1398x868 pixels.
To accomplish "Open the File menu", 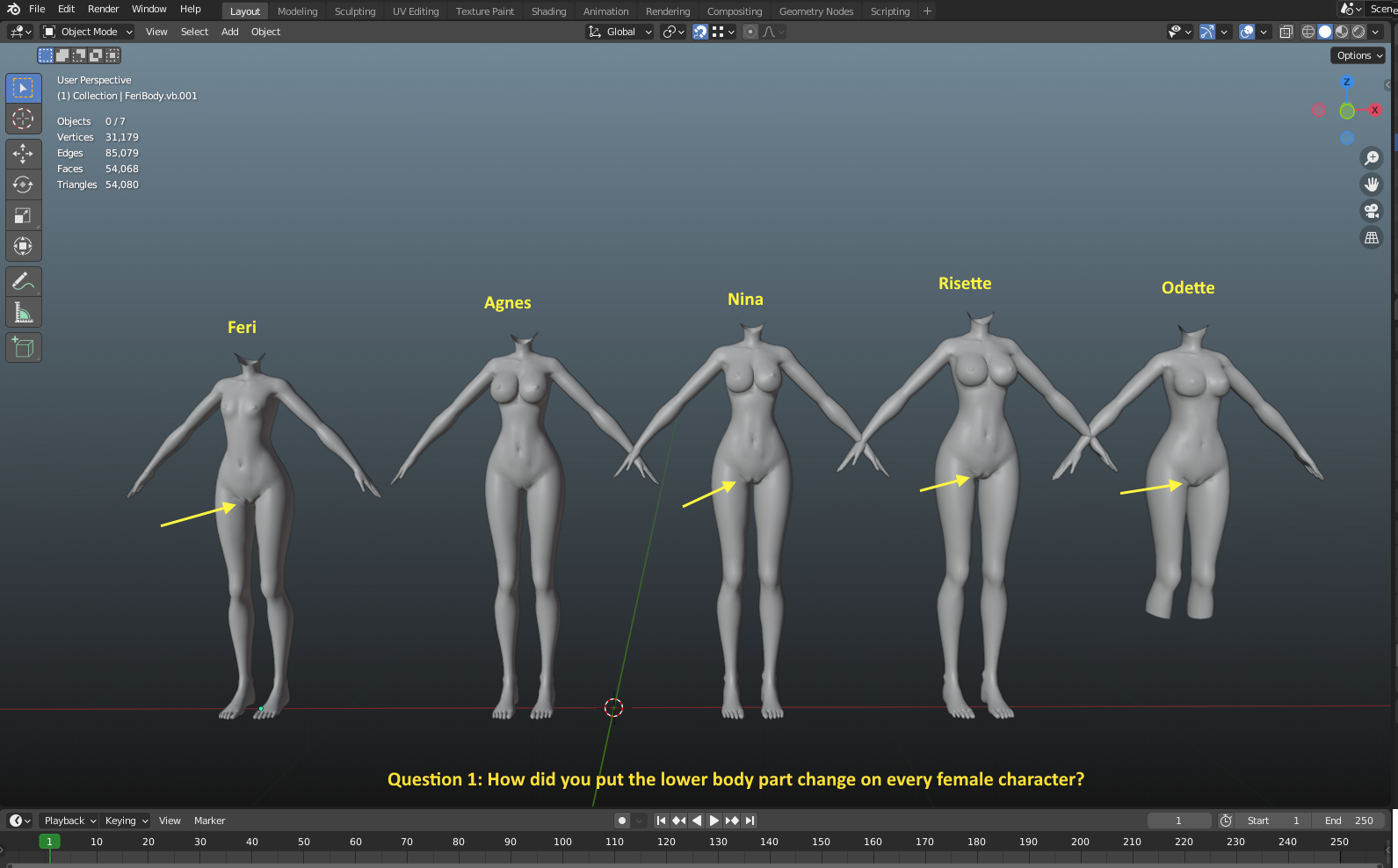I will [37, 9].
